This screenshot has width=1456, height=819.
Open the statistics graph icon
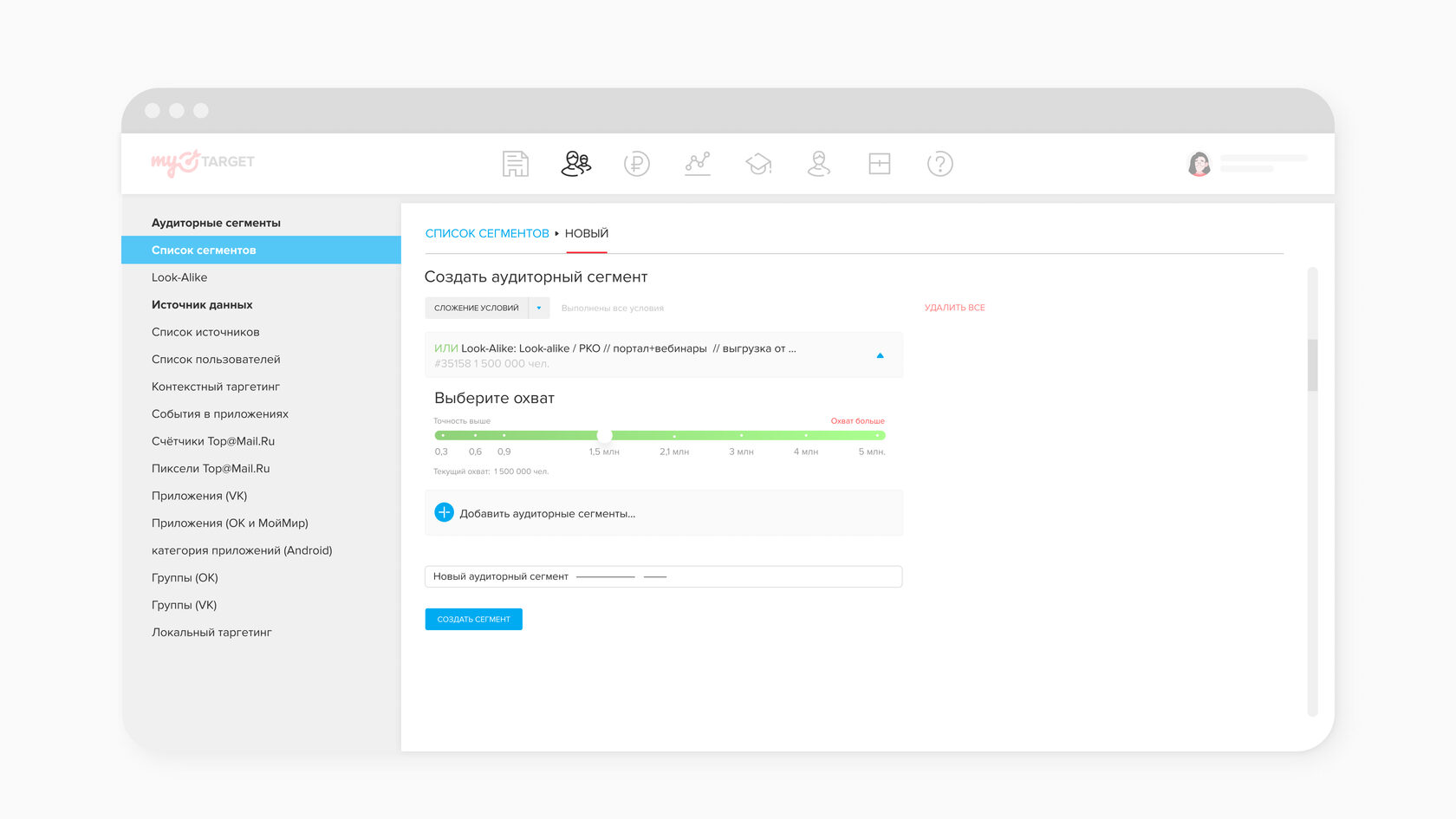698,164
